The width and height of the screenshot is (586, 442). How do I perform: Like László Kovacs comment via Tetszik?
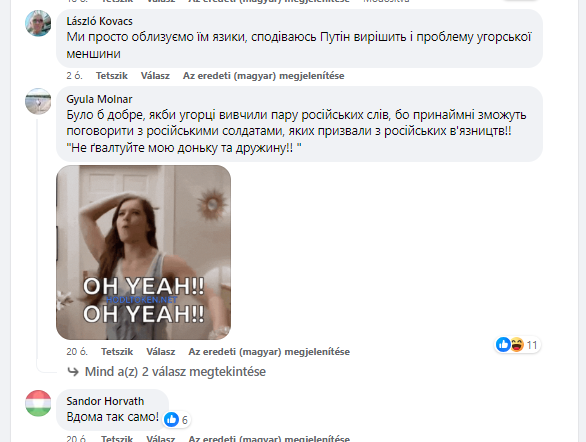(112, 76)
